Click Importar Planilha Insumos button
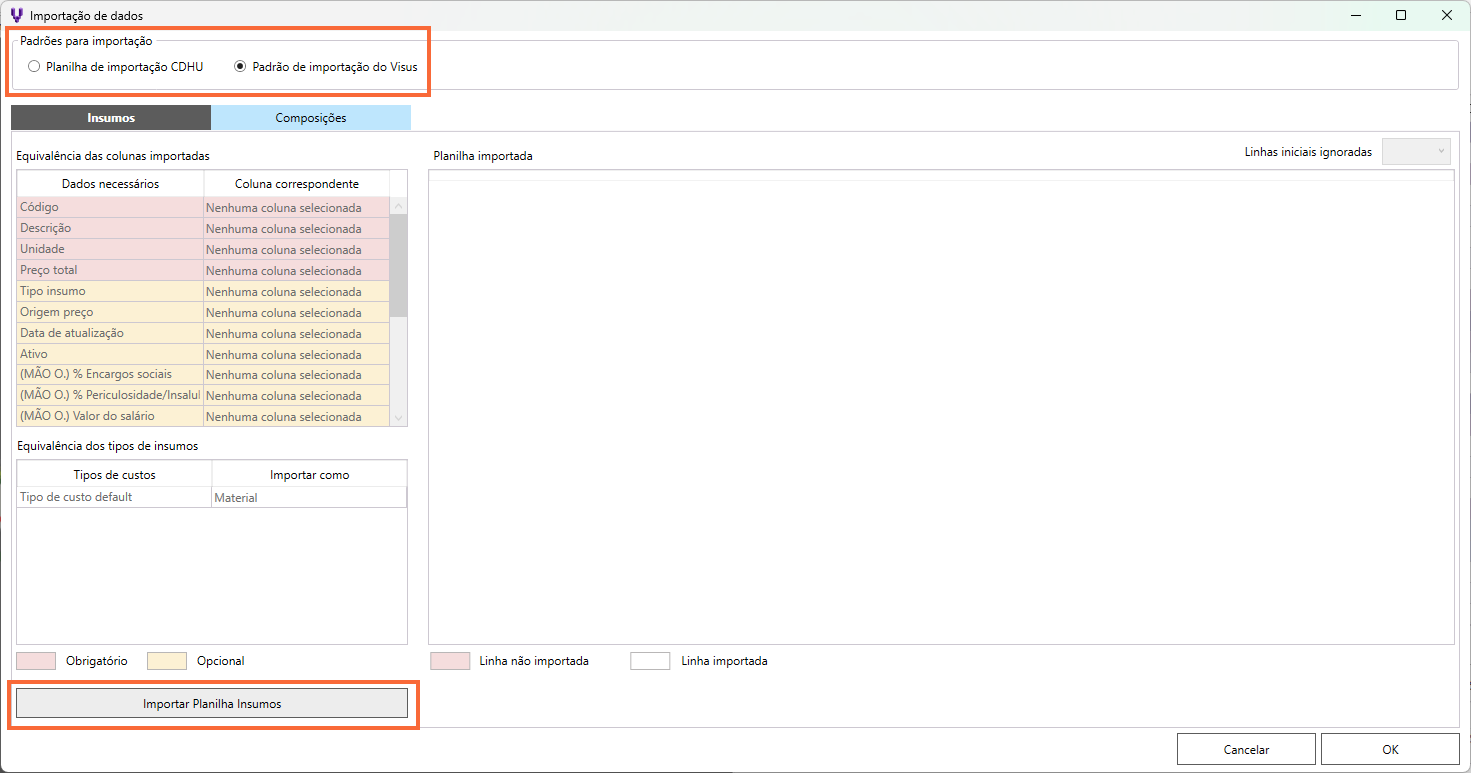1471x773 pixels. pyautogui.click(x=212, y=704)
